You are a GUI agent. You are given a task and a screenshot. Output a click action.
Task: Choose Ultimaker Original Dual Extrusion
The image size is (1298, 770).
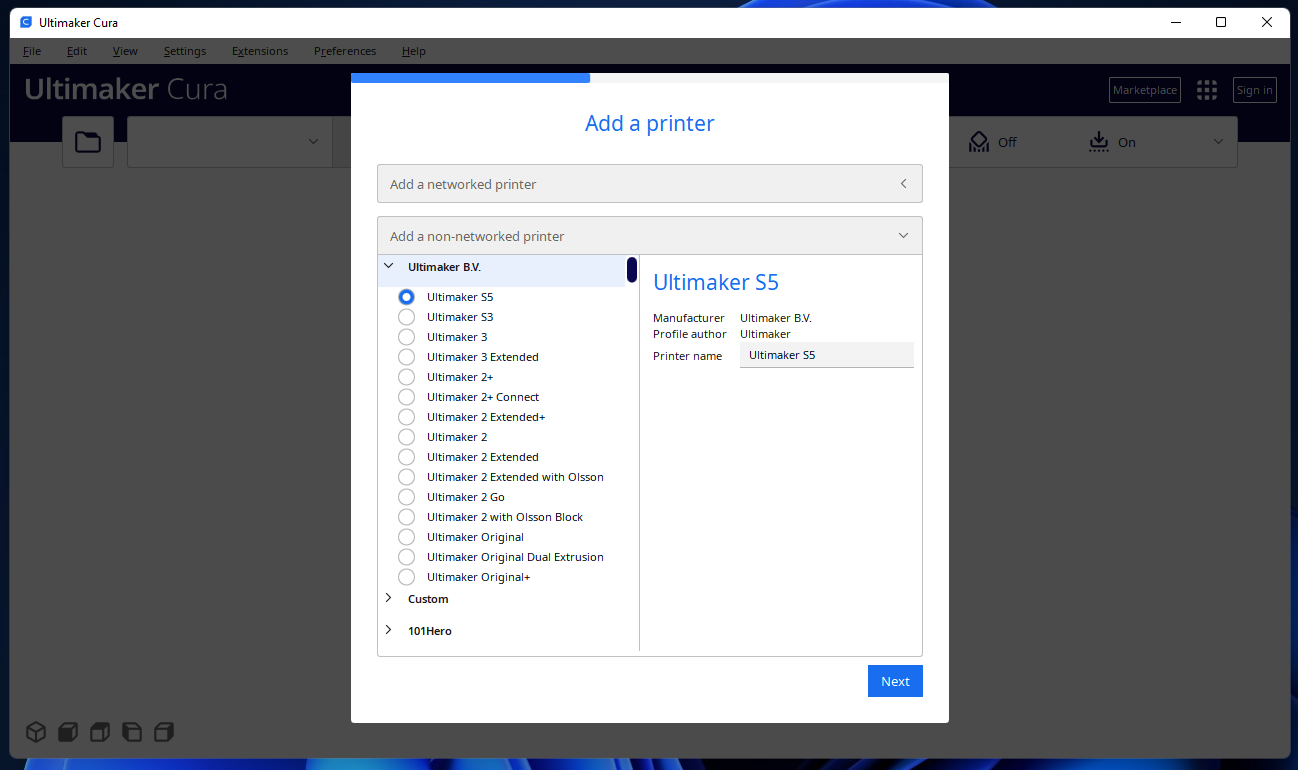point(406,557)
